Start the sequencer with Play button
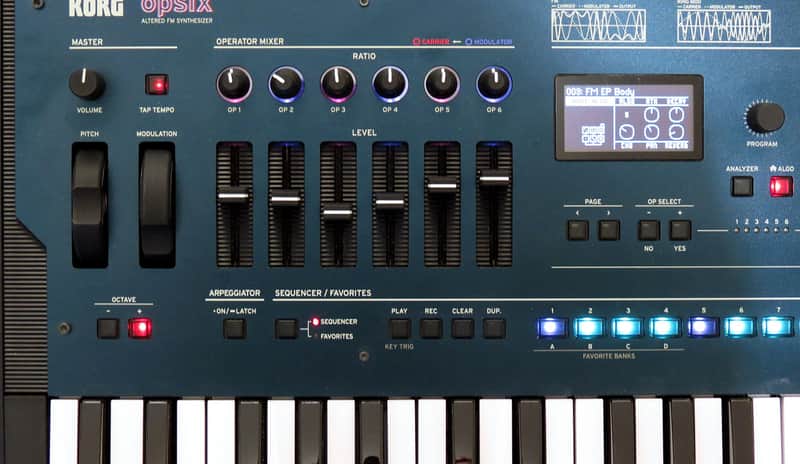 click(x=400, y=329)
